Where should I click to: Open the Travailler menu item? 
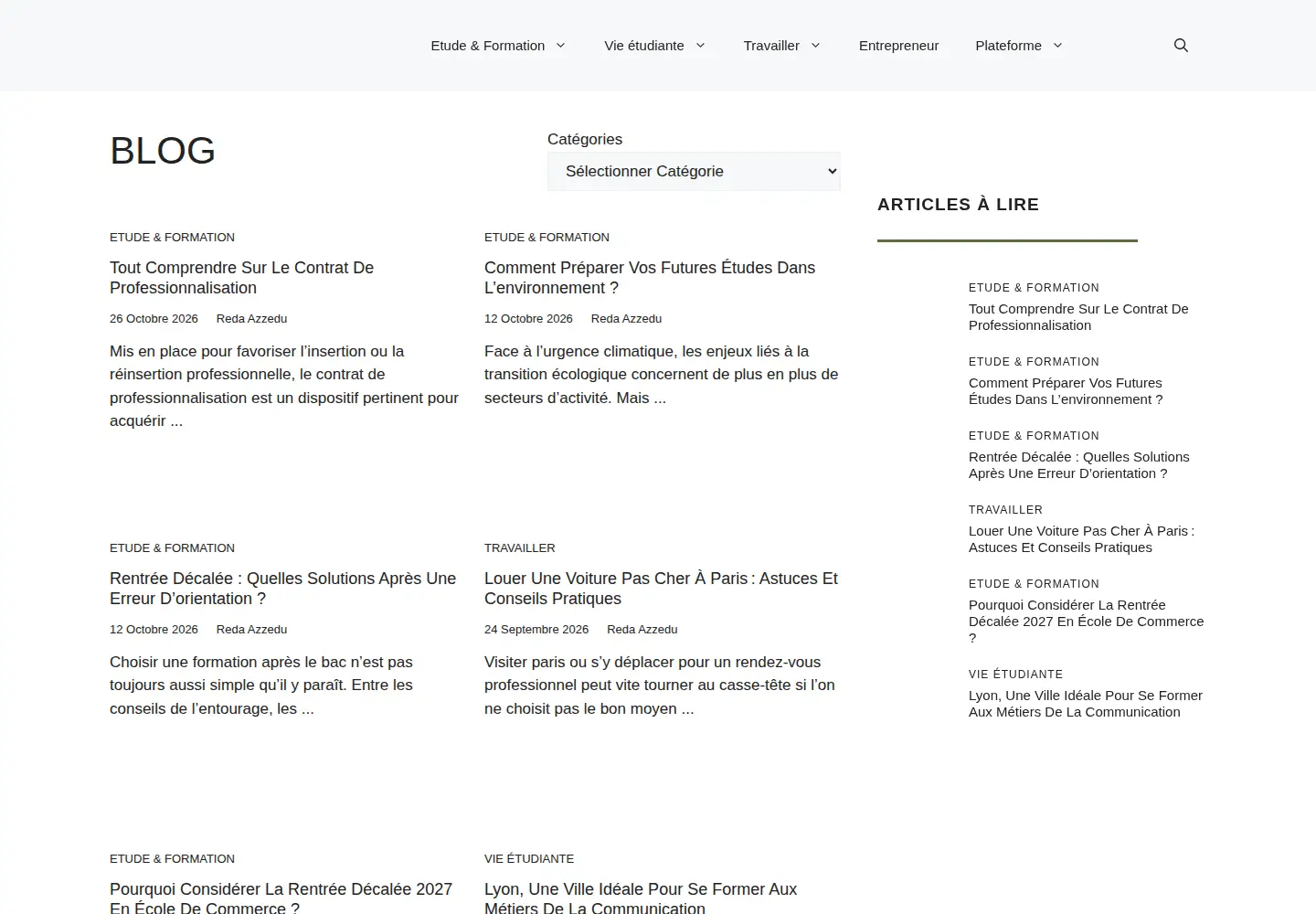point(771,46)
